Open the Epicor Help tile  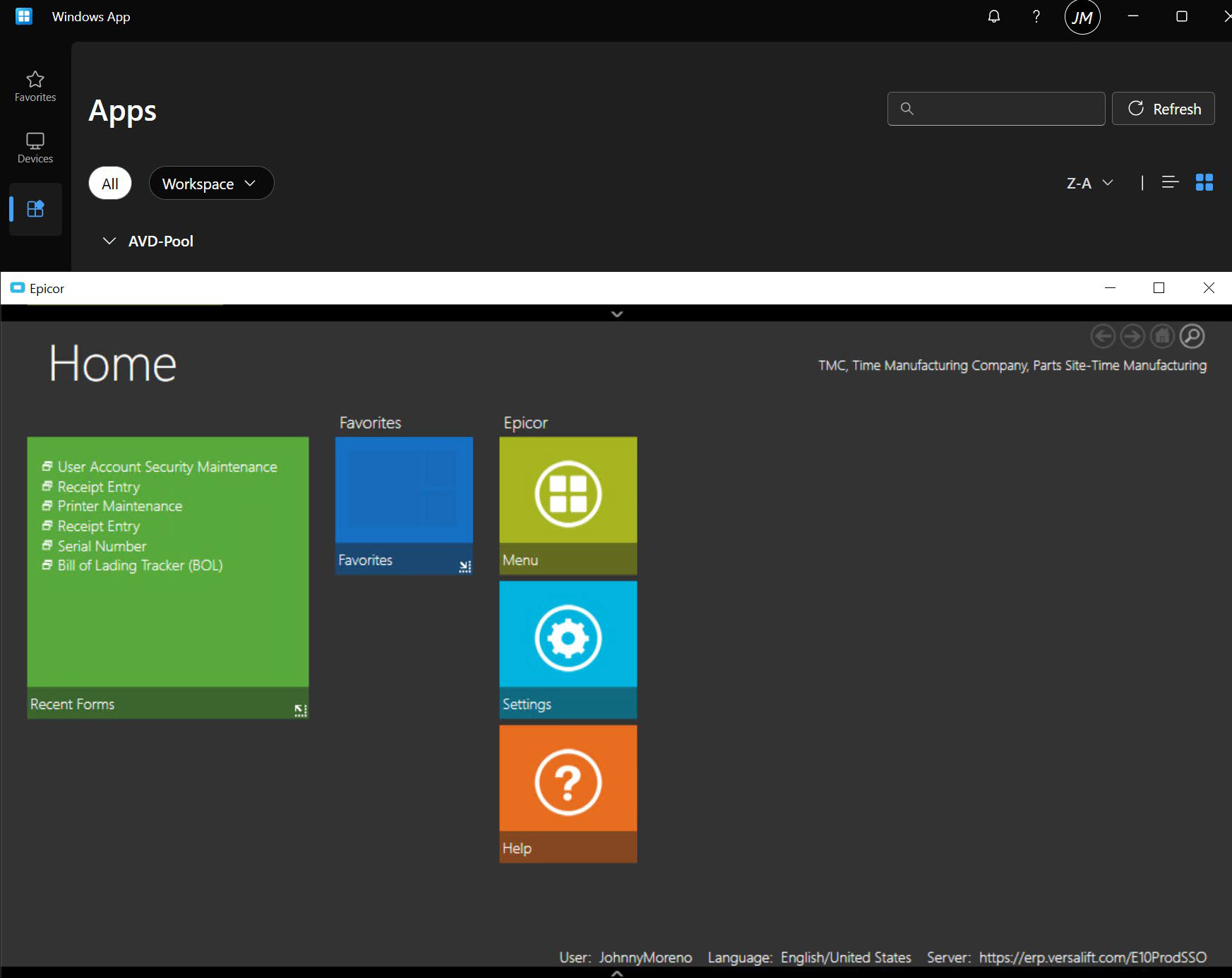point(568,793)
